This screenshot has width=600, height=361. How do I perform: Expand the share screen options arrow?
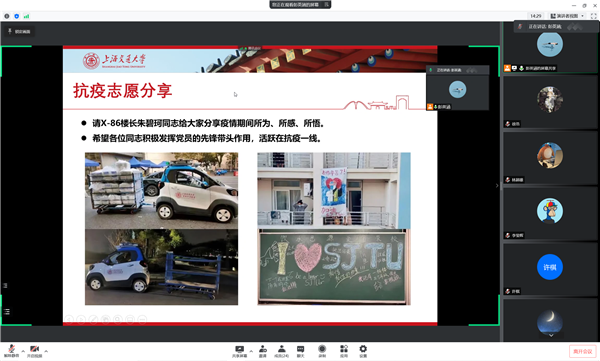251,351
